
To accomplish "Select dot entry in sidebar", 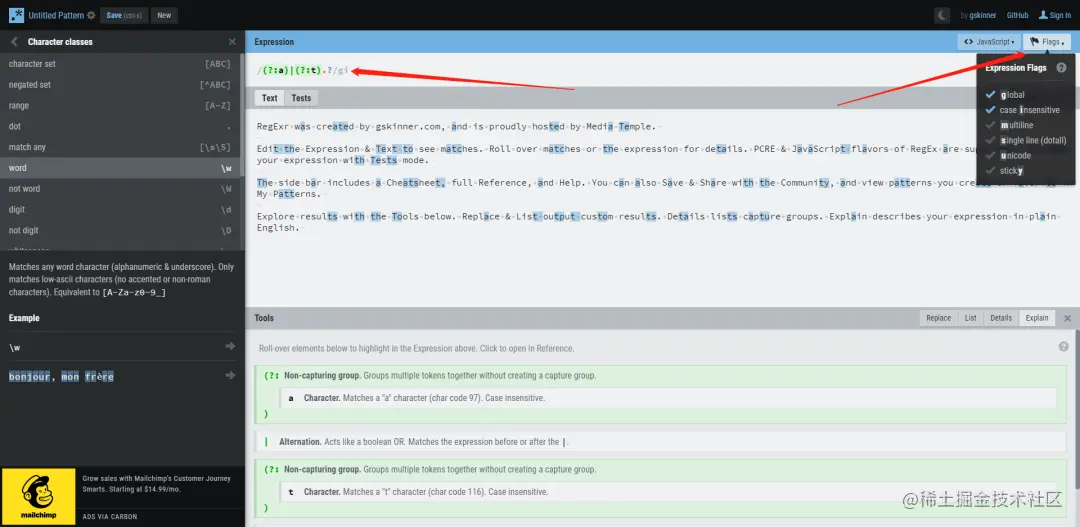I will point(120,126).
